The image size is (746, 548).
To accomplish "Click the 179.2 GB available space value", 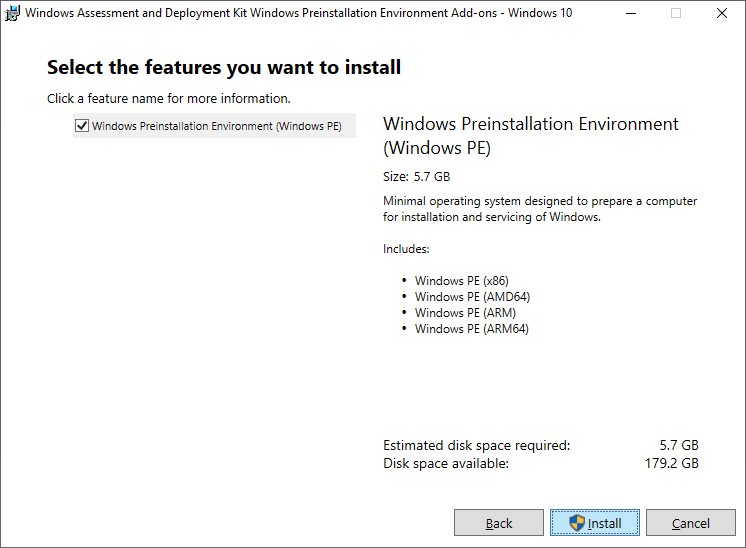I will (x=670, y=463).
